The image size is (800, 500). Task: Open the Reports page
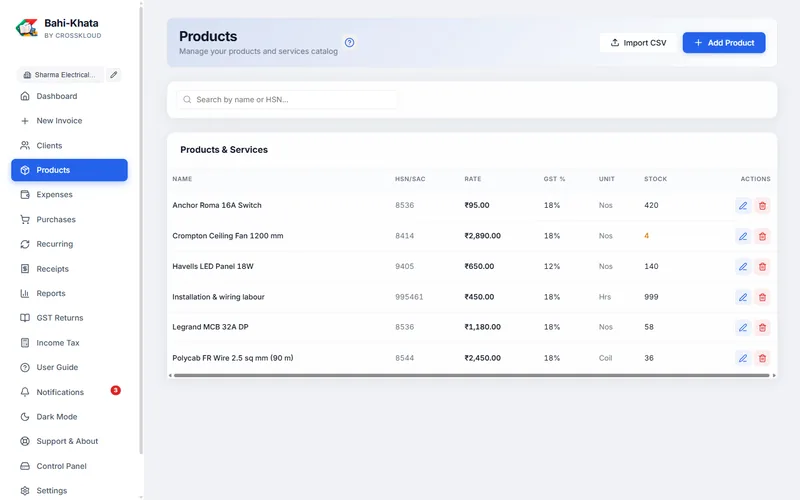click(x=69, y=293)
